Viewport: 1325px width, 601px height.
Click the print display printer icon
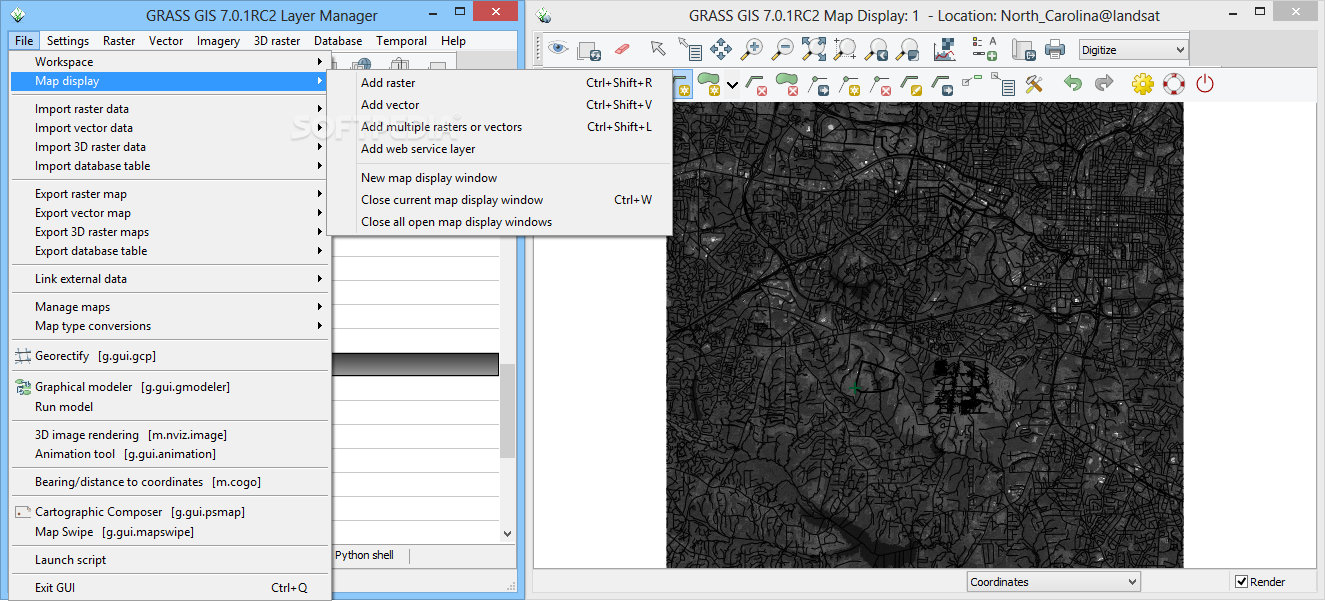pos(1055,48)
